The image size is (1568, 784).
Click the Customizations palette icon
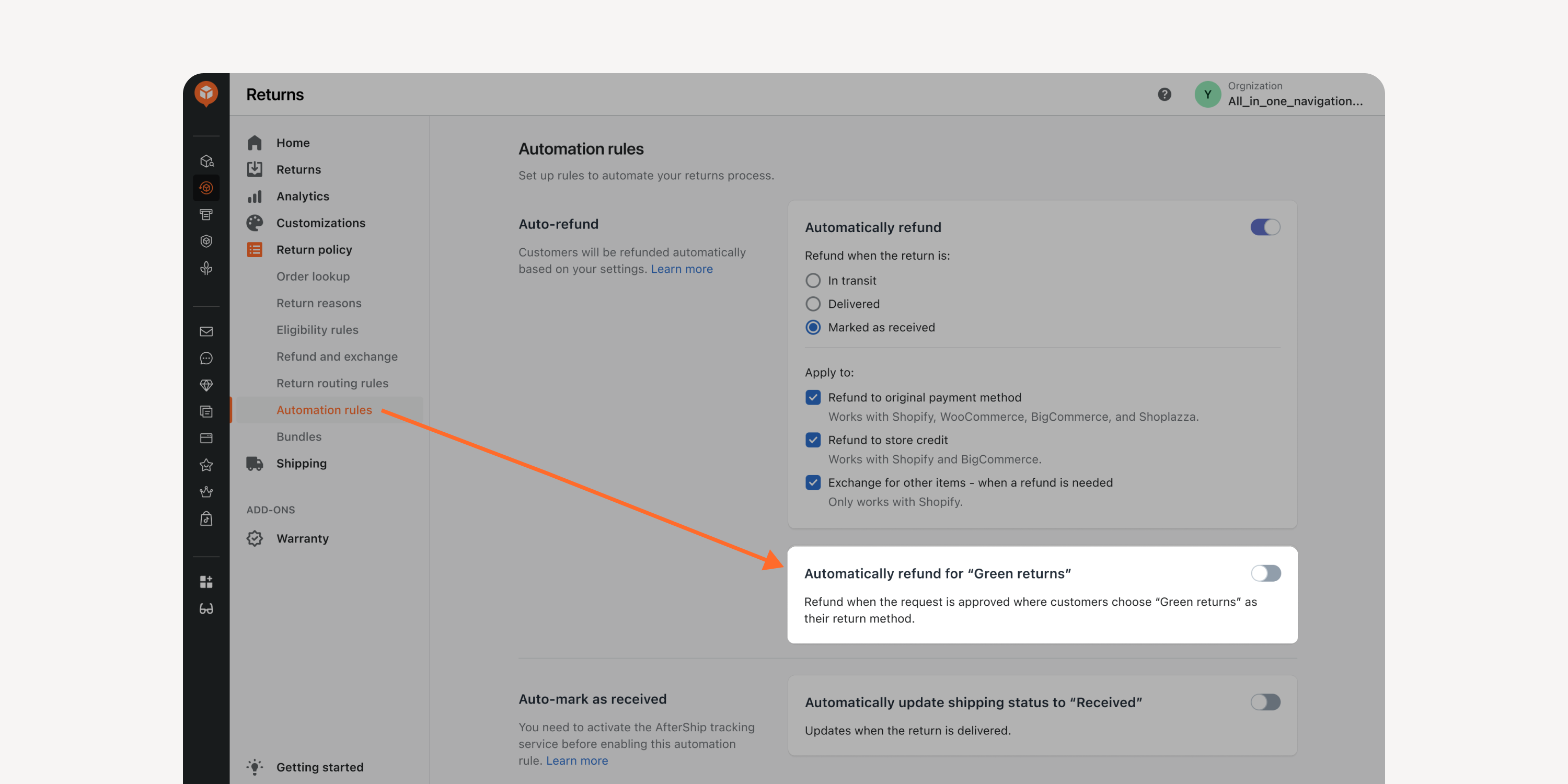pyautogui.click(x=255, y=223)
